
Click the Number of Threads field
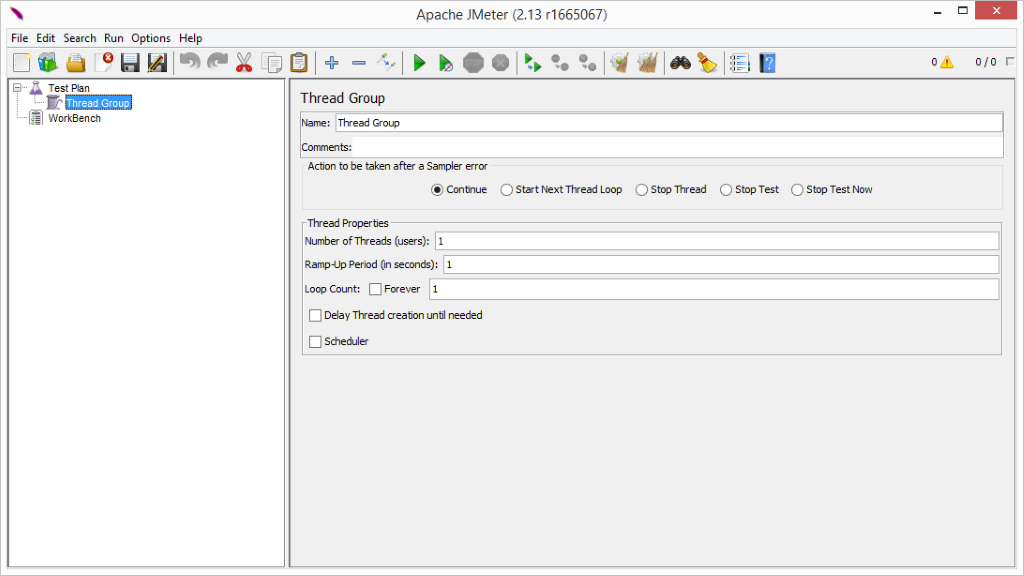pyautogui.click(x=716, y=241)
